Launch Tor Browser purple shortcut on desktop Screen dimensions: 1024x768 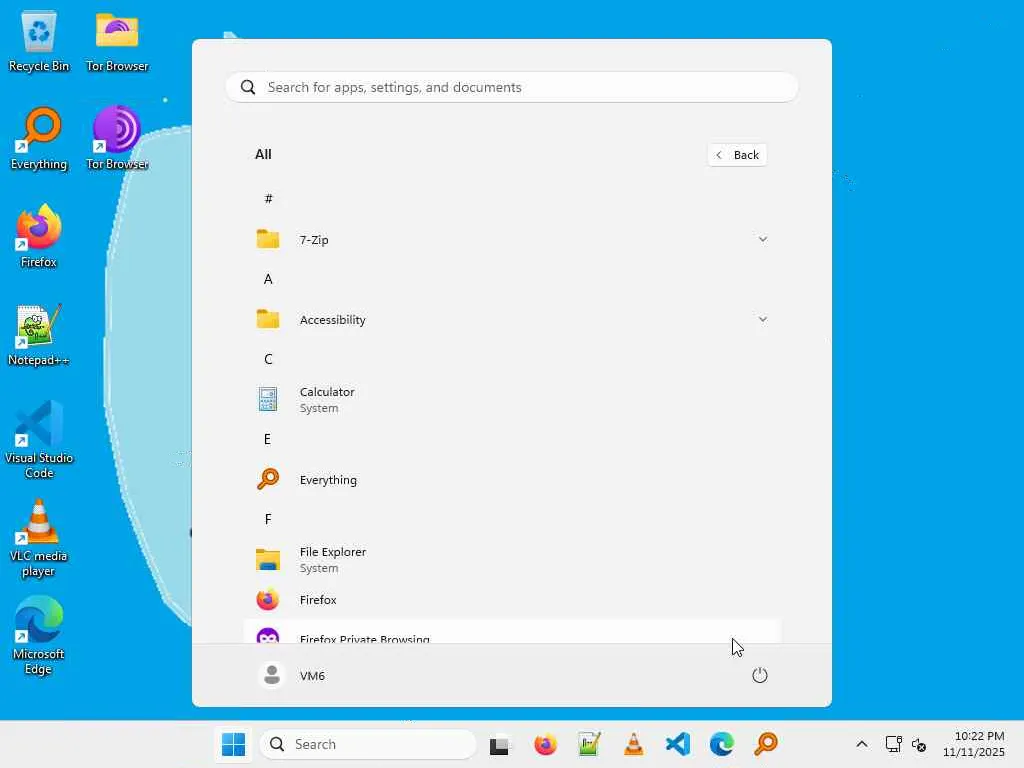pos(117,139)
